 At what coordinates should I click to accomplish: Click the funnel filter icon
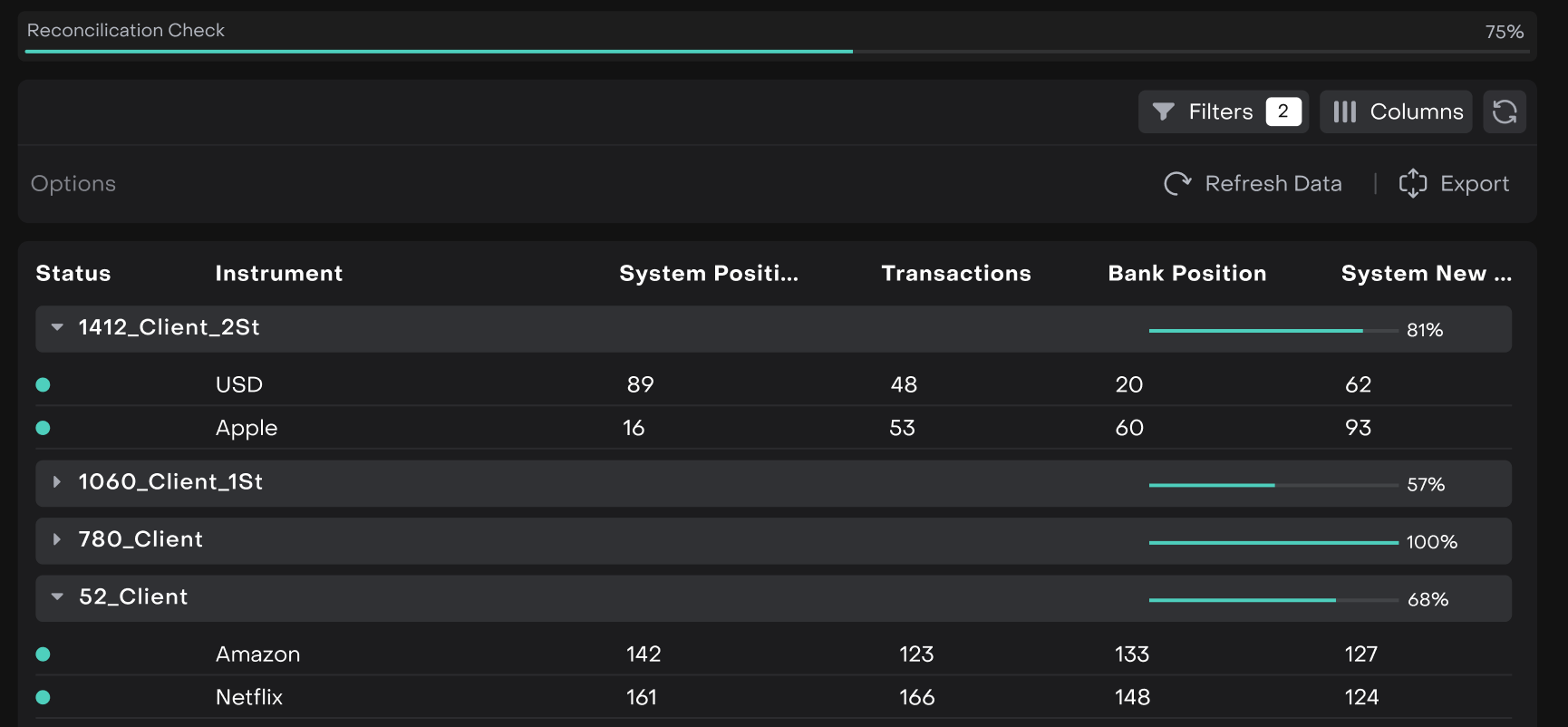coord(1163,111)
